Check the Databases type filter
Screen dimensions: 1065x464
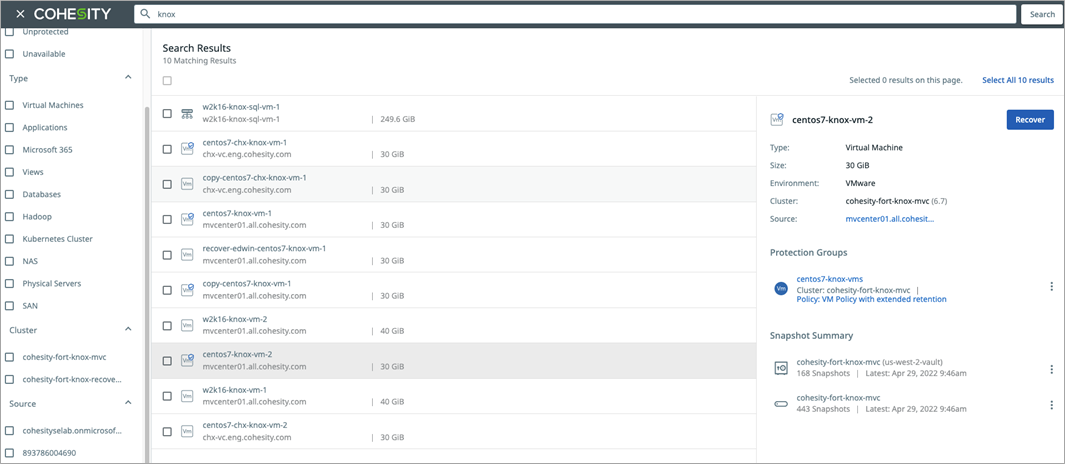[10, 194]
